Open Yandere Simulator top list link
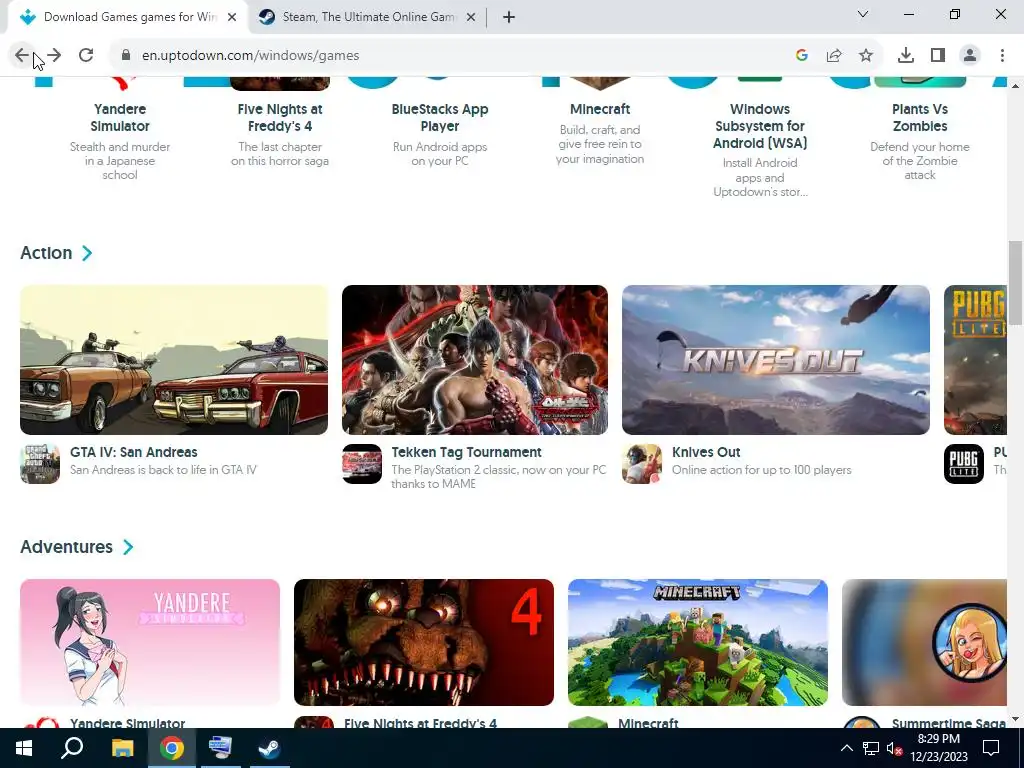Viewport: 1024px width, 768px height. [x=120, y=118]
